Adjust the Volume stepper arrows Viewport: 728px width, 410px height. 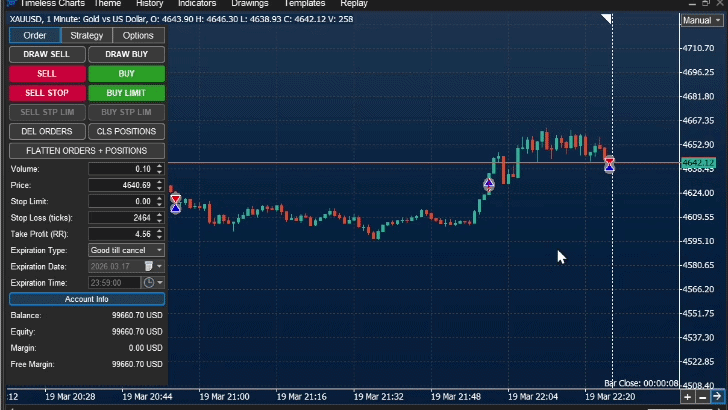(160, 169)
